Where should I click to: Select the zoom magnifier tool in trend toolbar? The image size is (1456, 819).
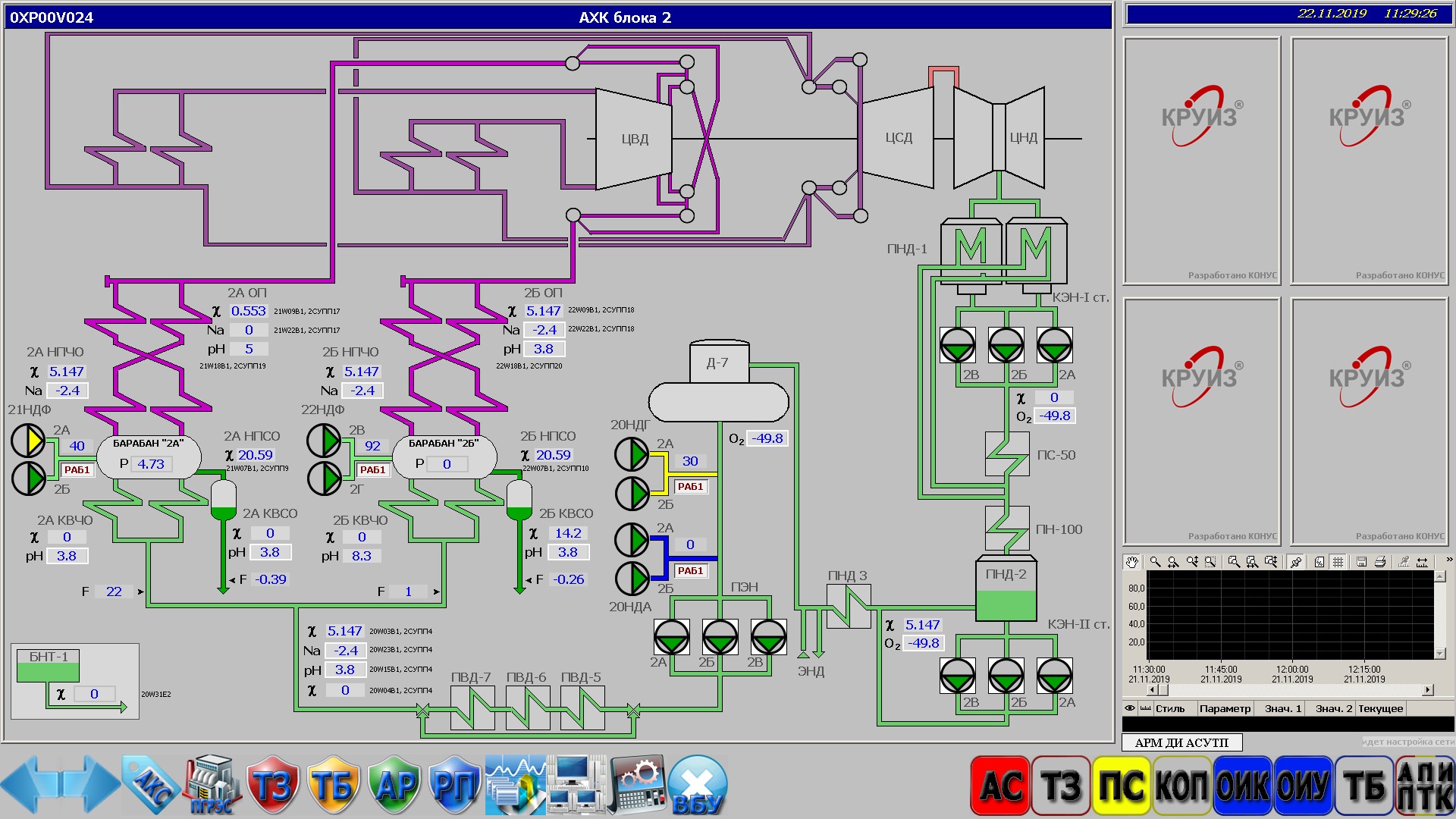point(1155,562)
